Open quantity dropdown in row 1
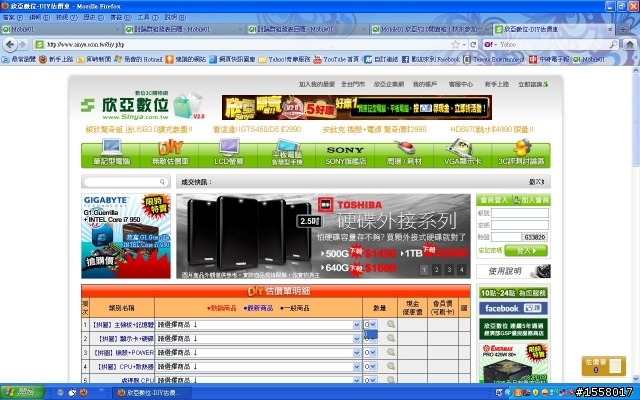 click(x=373, y=324)
